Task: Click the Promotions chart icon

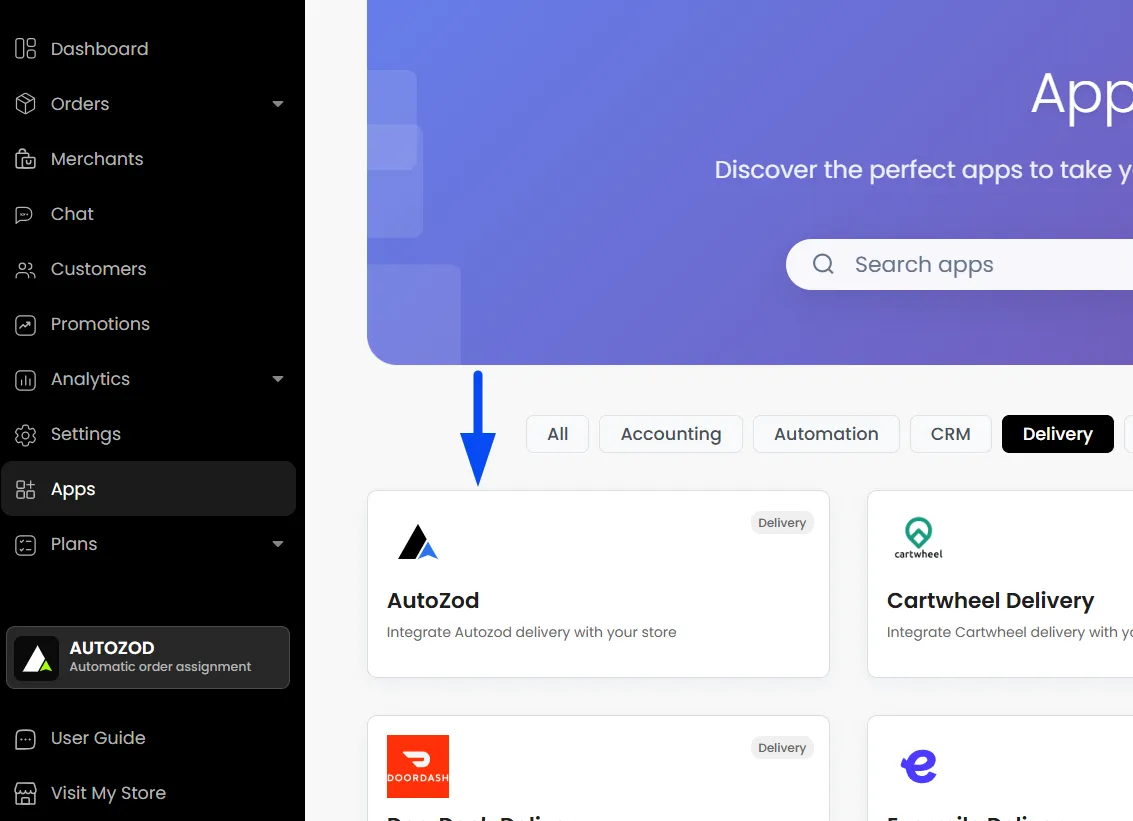Action: (x=25, y=324)
